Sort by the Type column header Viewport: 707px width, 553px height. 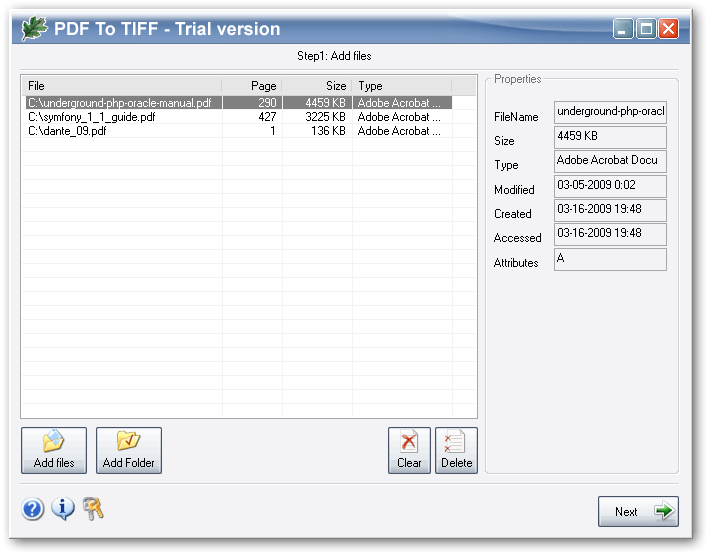pos(402,86)
